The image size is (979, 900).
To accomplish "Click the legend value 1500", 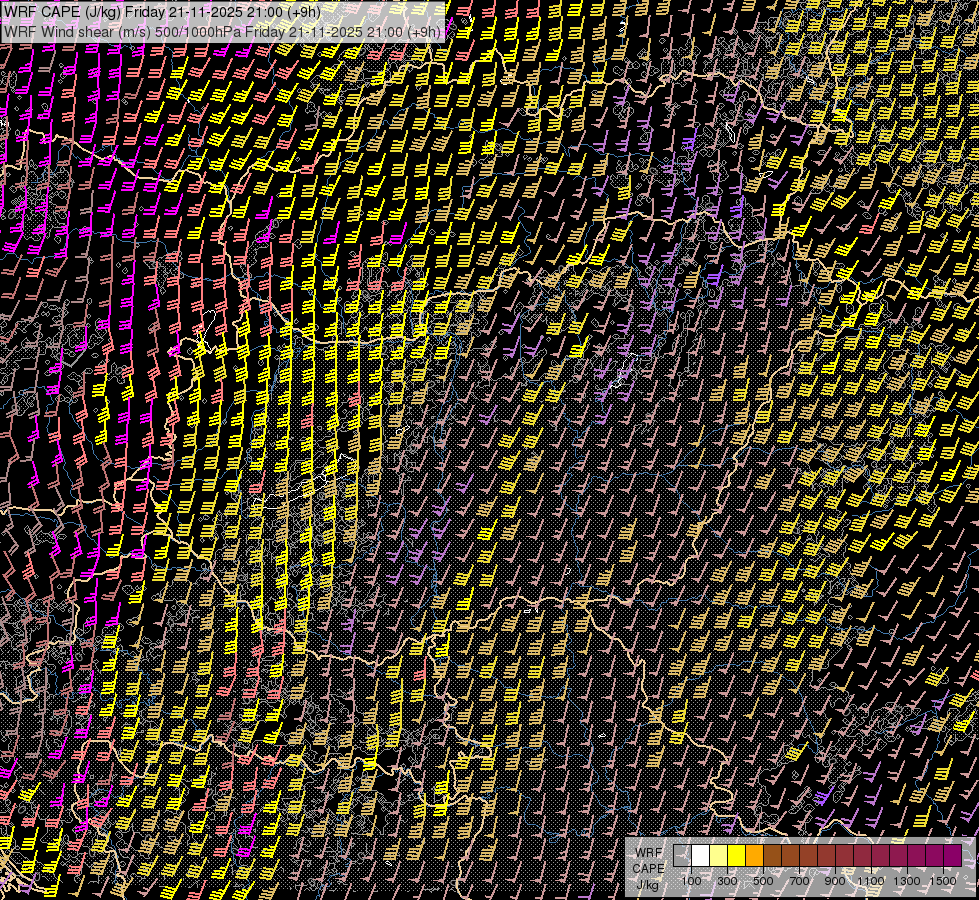I will (x=943, y=881).
